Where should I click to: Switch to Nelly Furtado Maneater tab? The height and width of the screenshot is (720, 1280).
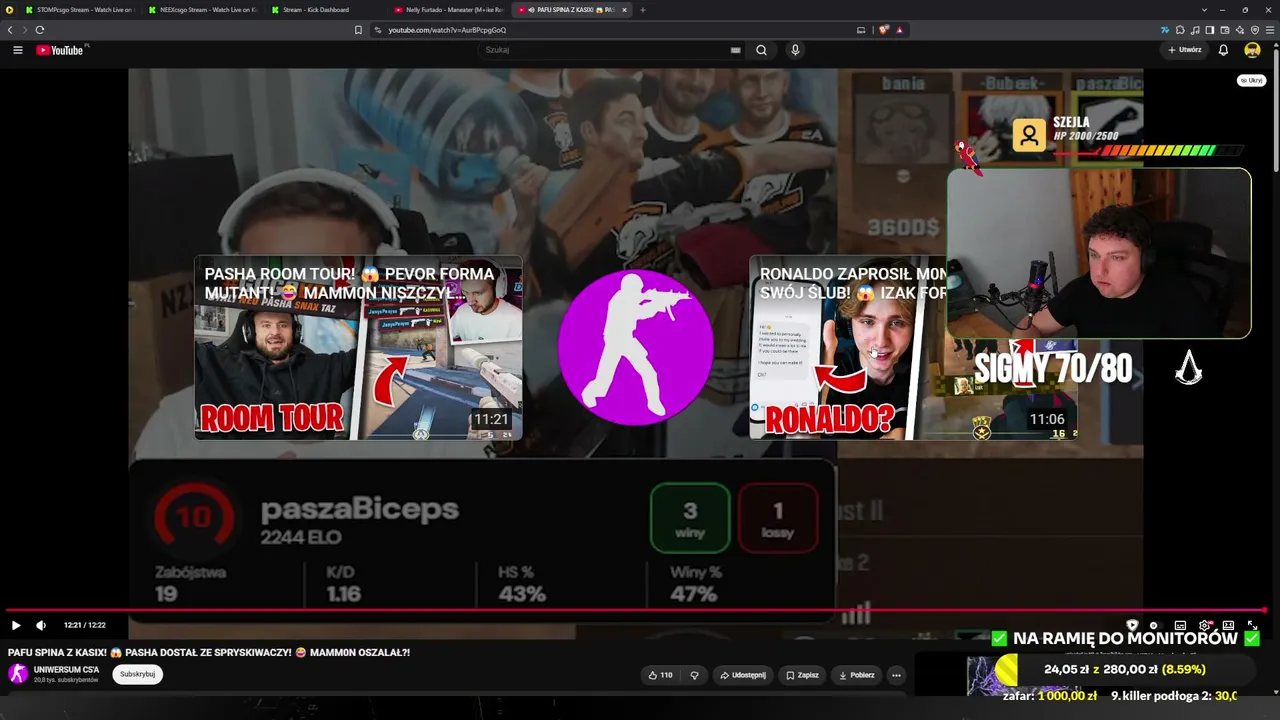click(x=449, y=10)
